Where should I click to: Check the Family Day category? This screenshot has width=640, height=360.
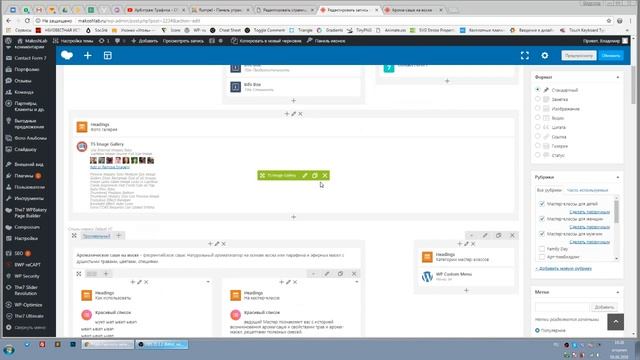pos(542,249)
